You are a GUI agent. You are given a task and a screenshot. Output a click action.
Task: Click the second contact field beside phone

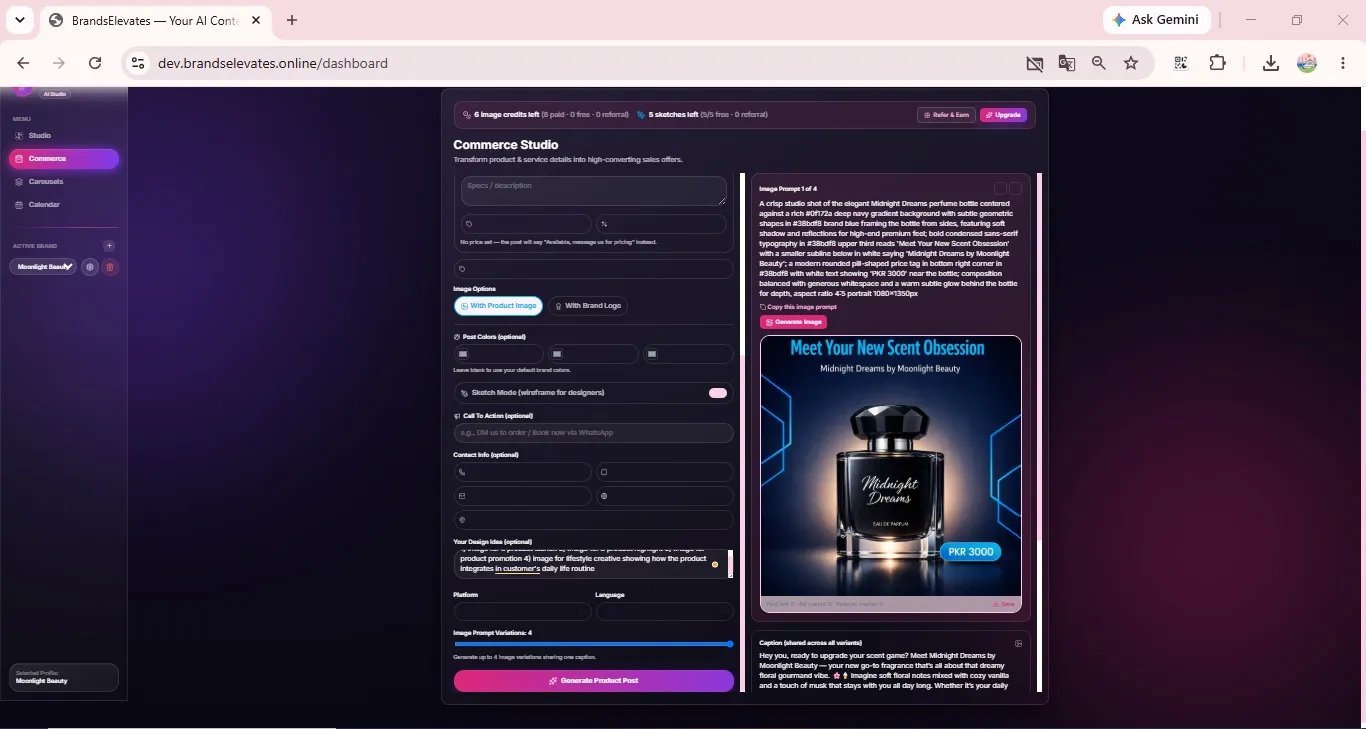pyautogui.click(x=665, y=472)
